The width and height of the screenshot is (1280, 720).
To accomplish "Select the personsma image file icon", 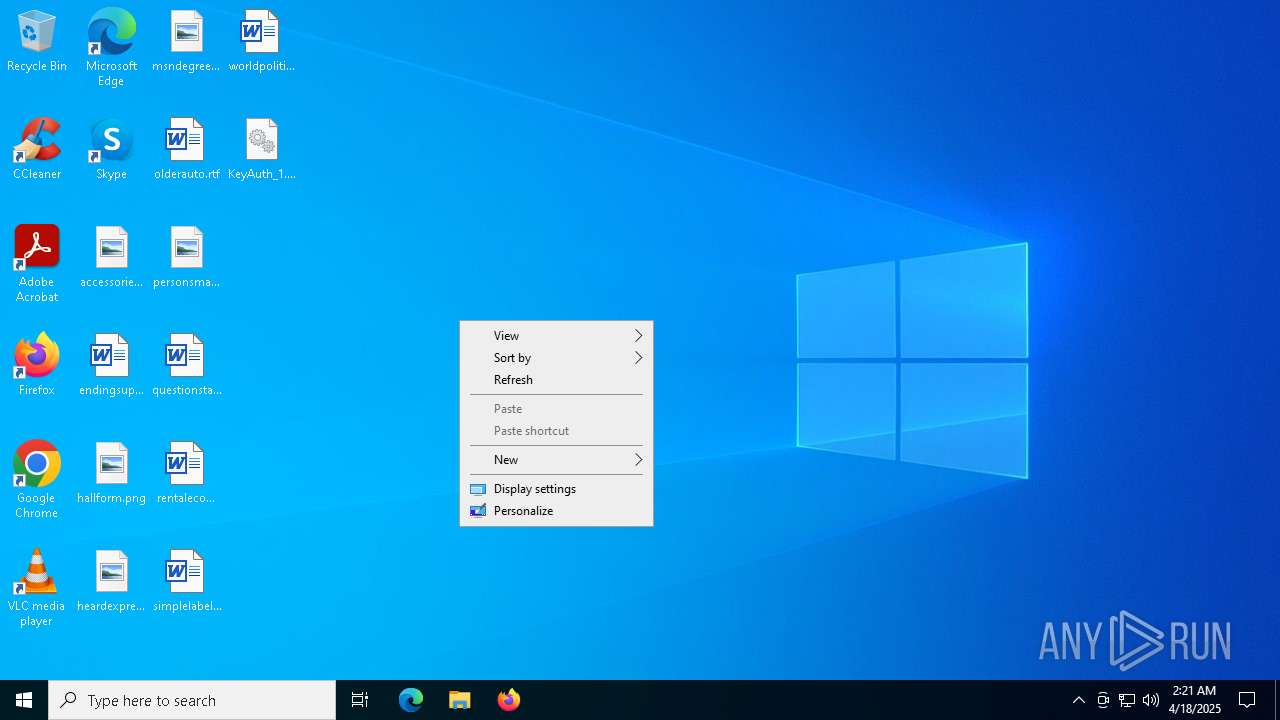I will tap(186, 258).
